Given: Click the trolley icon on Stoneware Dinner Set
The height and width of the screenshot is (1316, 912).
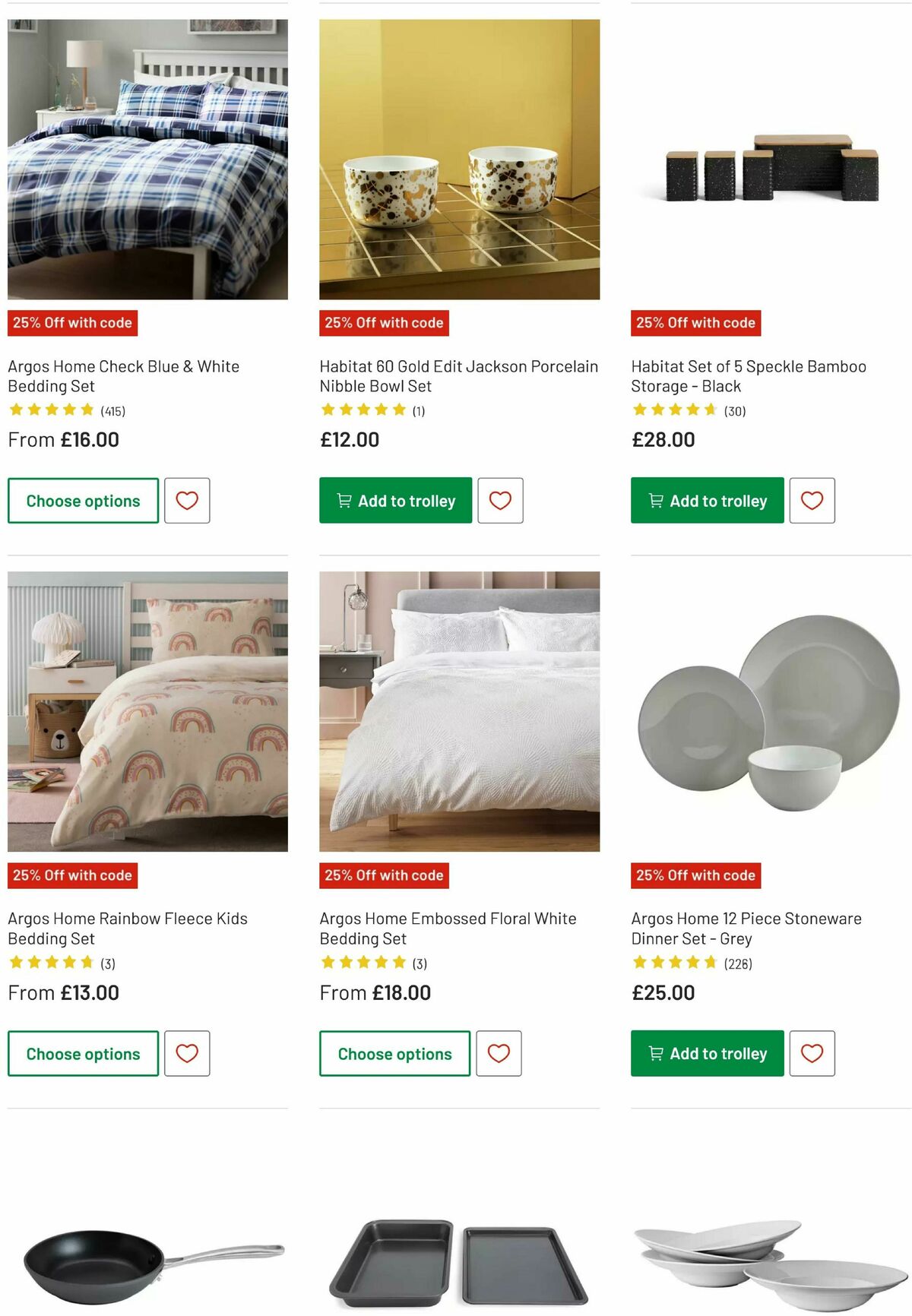Looking at the screenshot, I should pyautogui.click(x=655, y=1053).
